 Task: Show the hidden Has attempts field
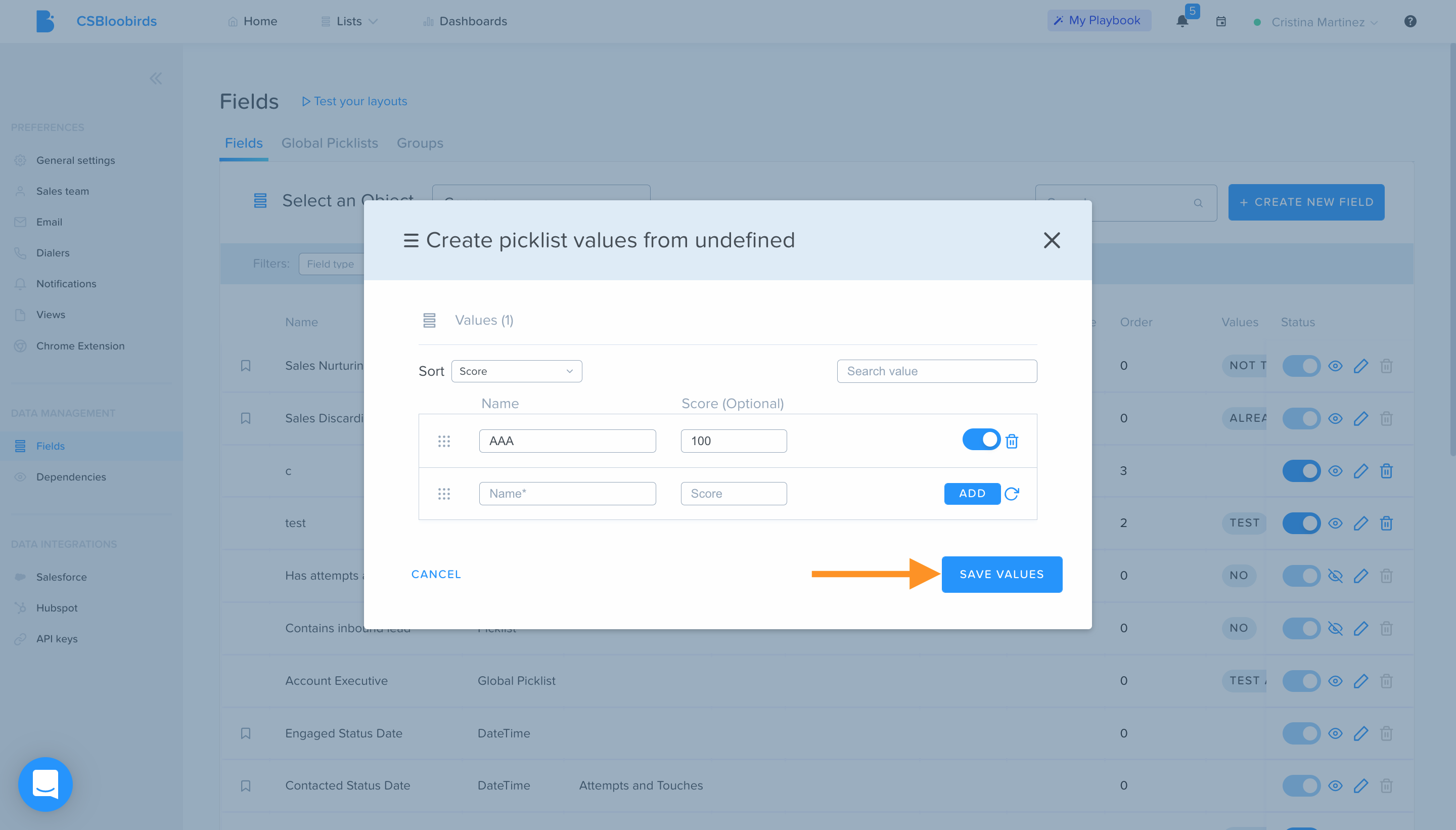[x=1335, y=576]
